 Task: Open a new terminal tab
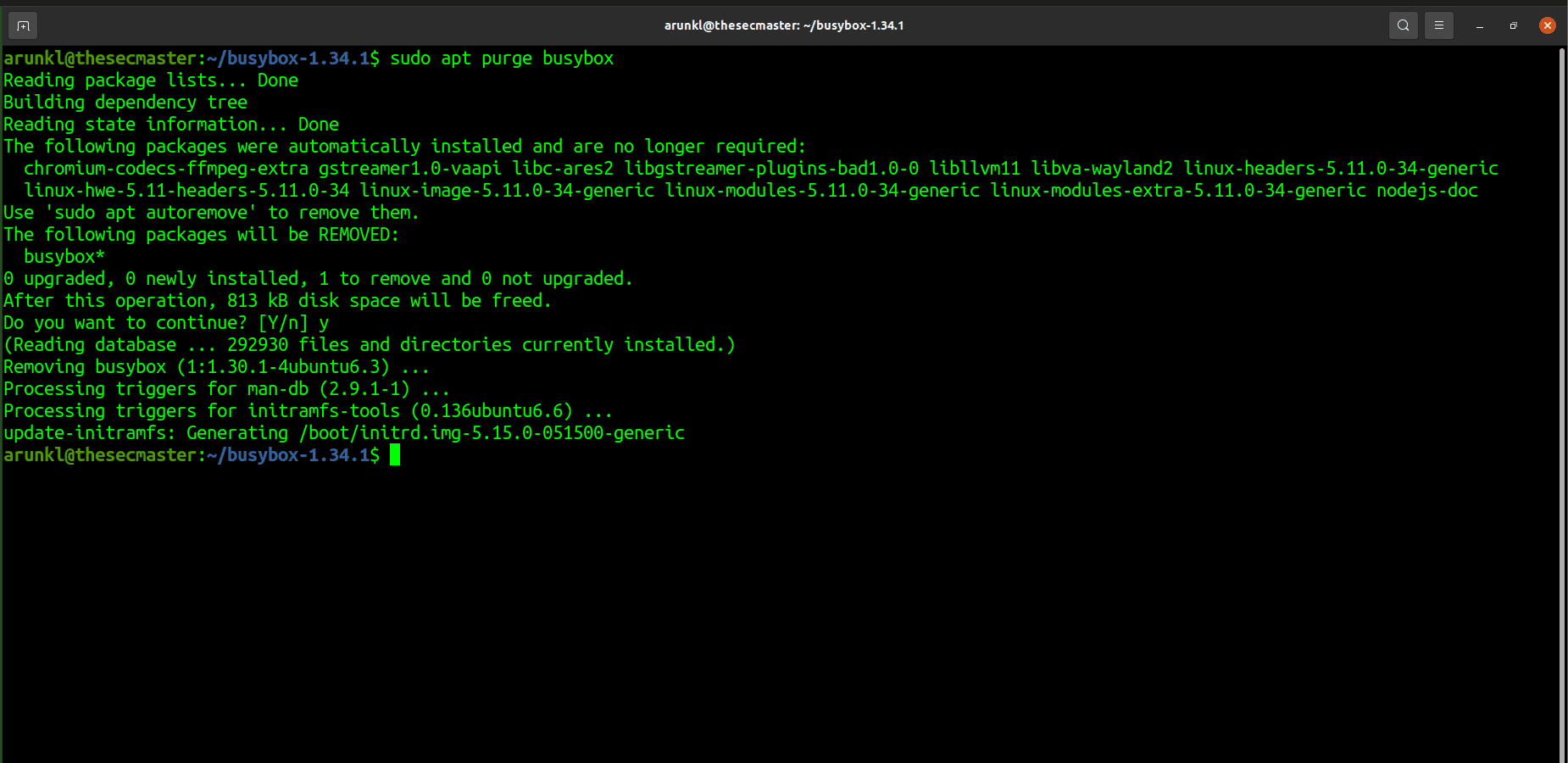click(23, 25)
